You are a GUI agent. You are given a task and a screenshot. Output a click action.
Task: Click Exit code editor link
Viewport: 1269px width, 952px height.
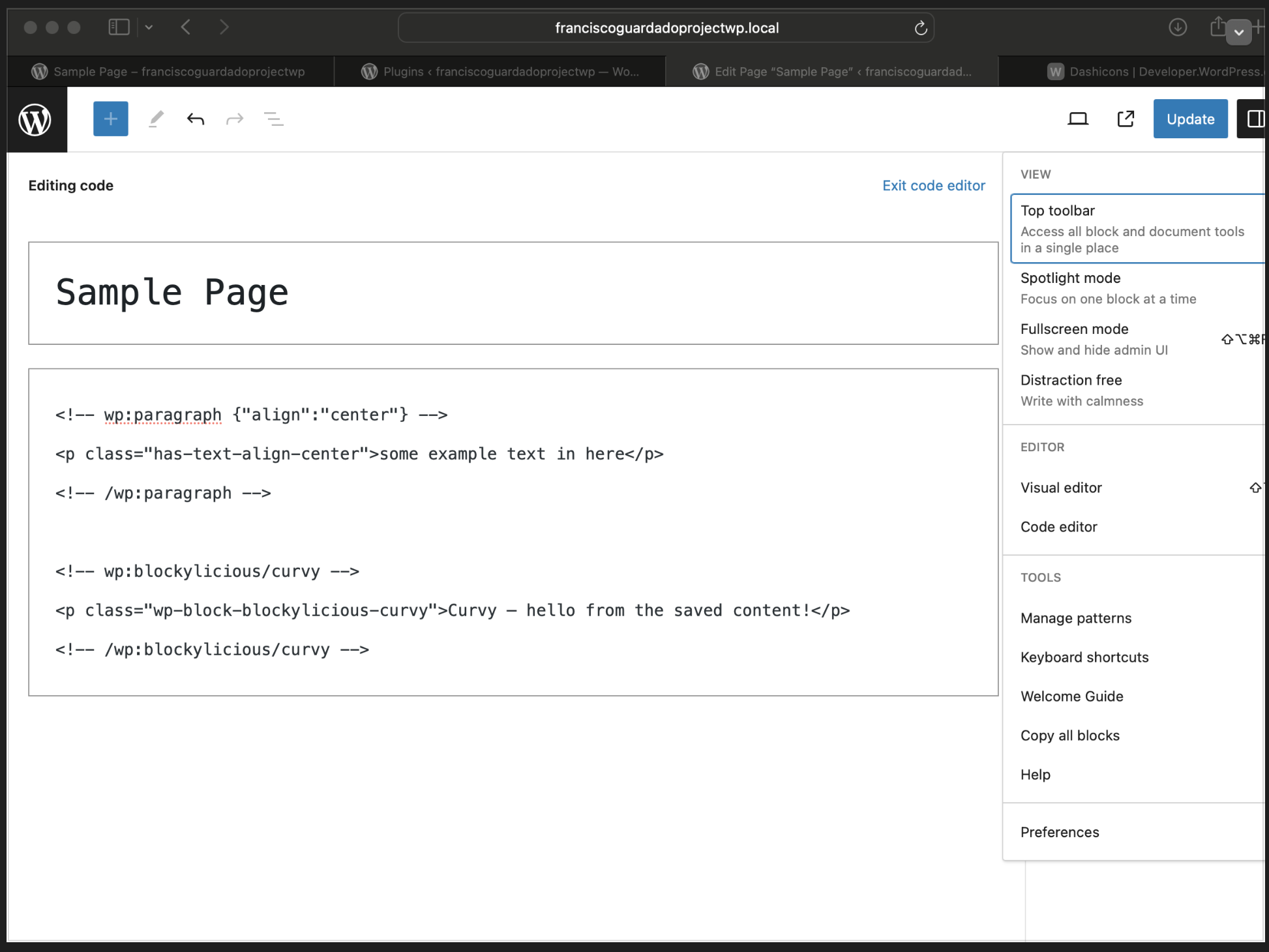click(934, 185)
